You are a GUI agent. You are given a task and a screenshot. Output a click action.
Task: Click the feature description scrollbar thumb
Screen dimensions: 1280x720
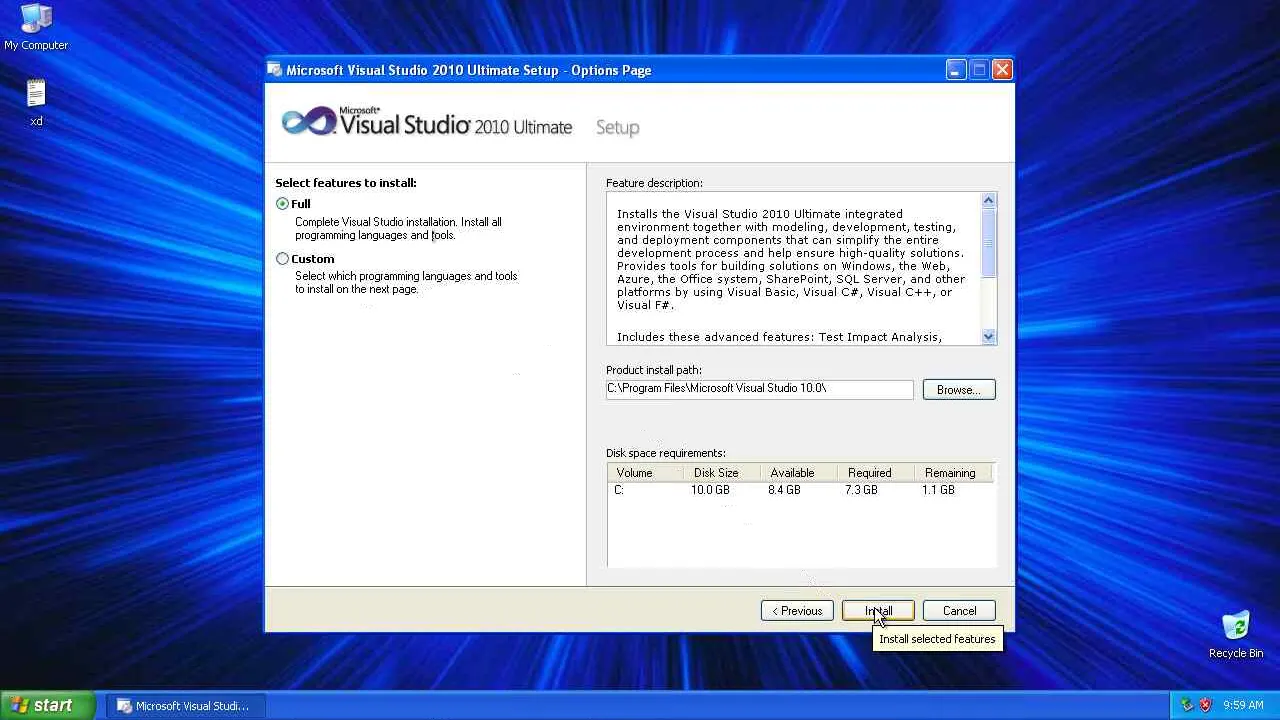[989, 243]
